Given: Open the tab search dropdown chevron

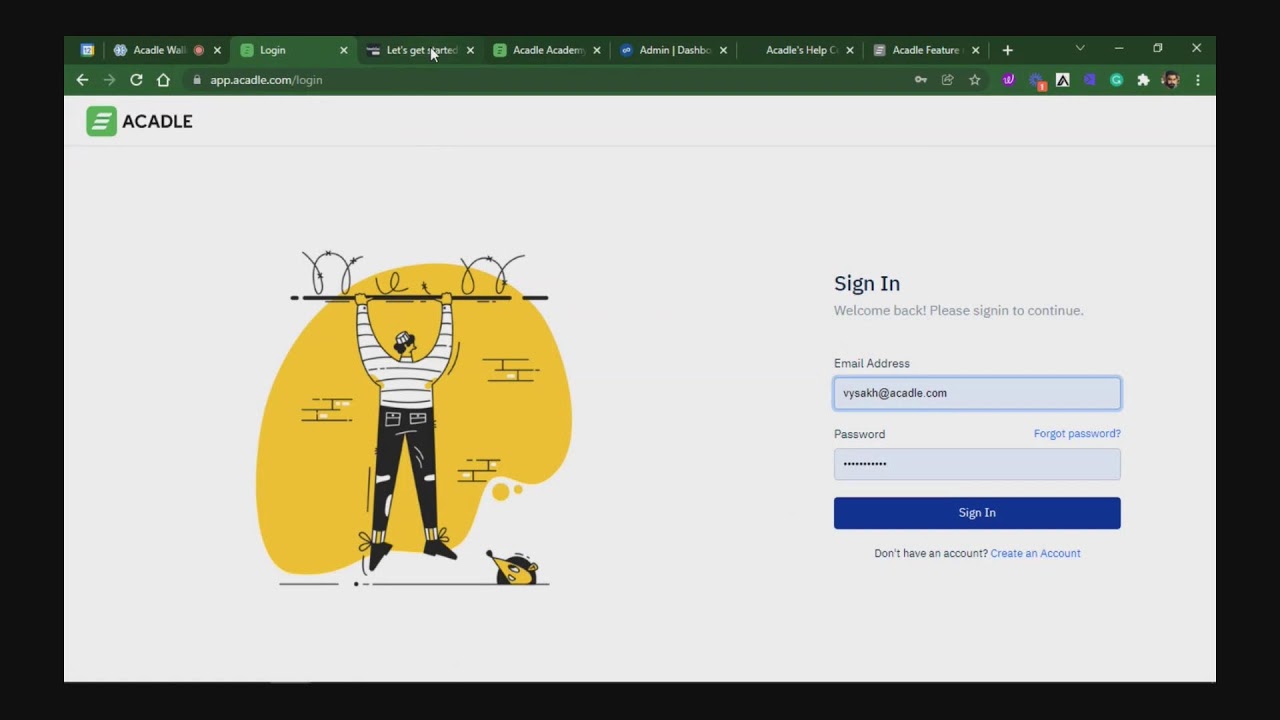Looking at the screenshot, I should pyautogui.click(x=1080, y=48).
